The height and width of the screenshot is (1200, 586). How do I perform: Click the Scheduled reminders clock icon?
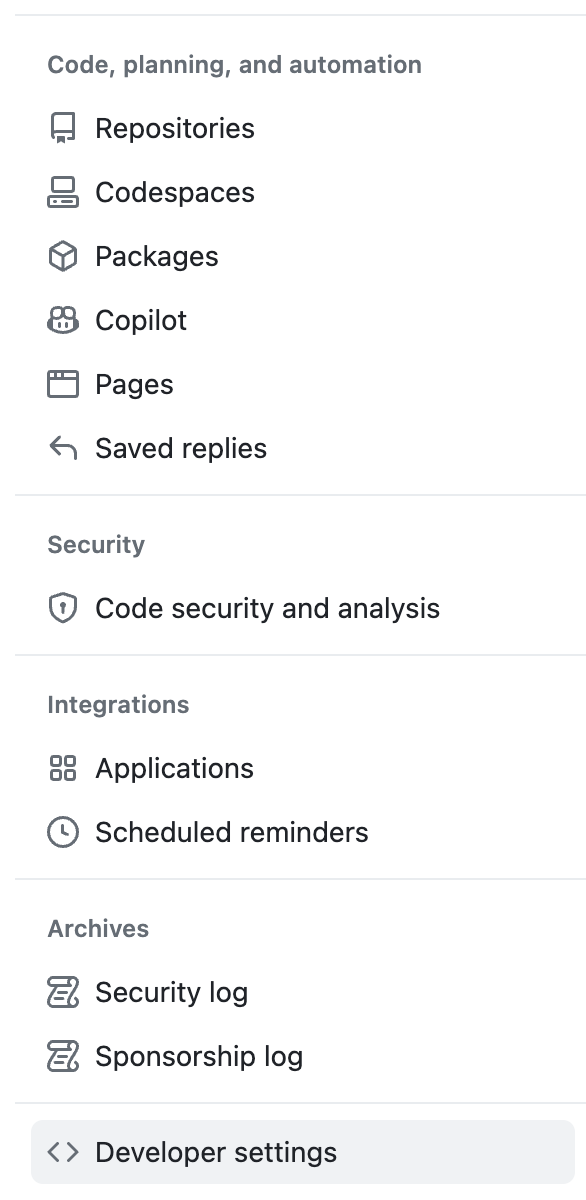point(63,832)
